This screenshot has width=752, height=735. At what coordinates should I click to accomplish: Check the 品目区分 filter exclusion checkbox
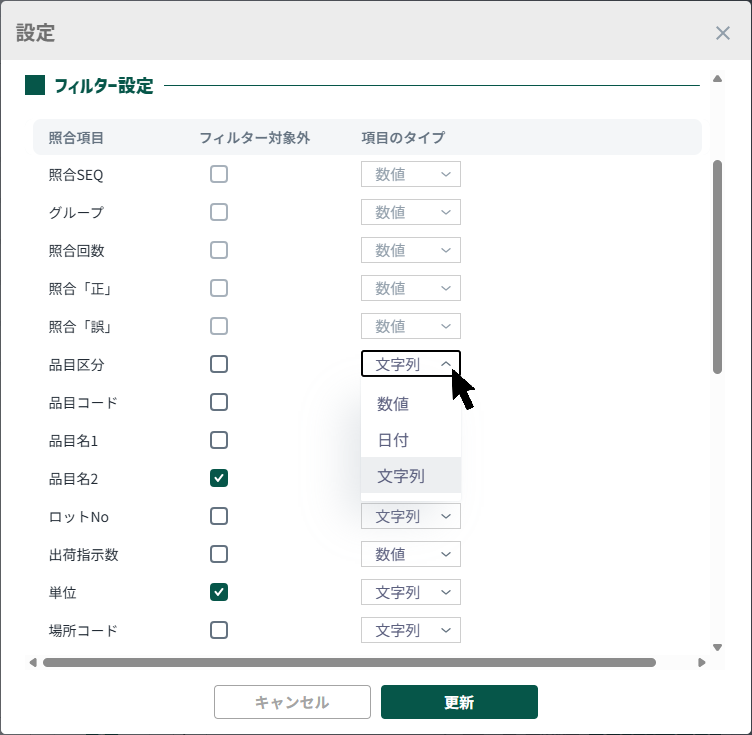(219, 364)
